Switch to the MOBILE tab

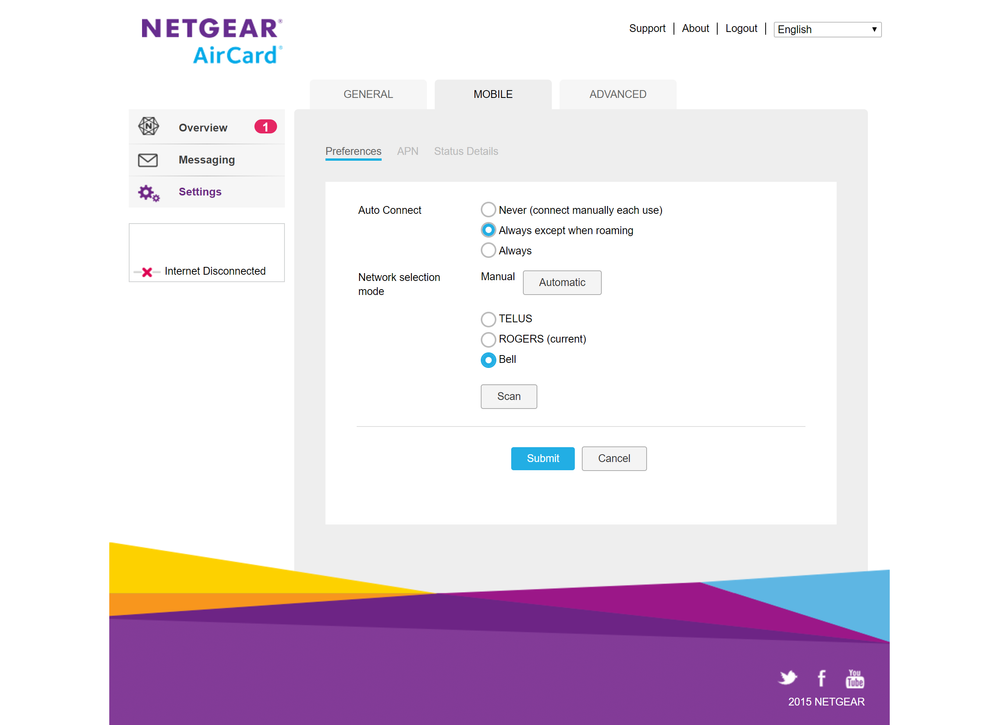(492, 94)
